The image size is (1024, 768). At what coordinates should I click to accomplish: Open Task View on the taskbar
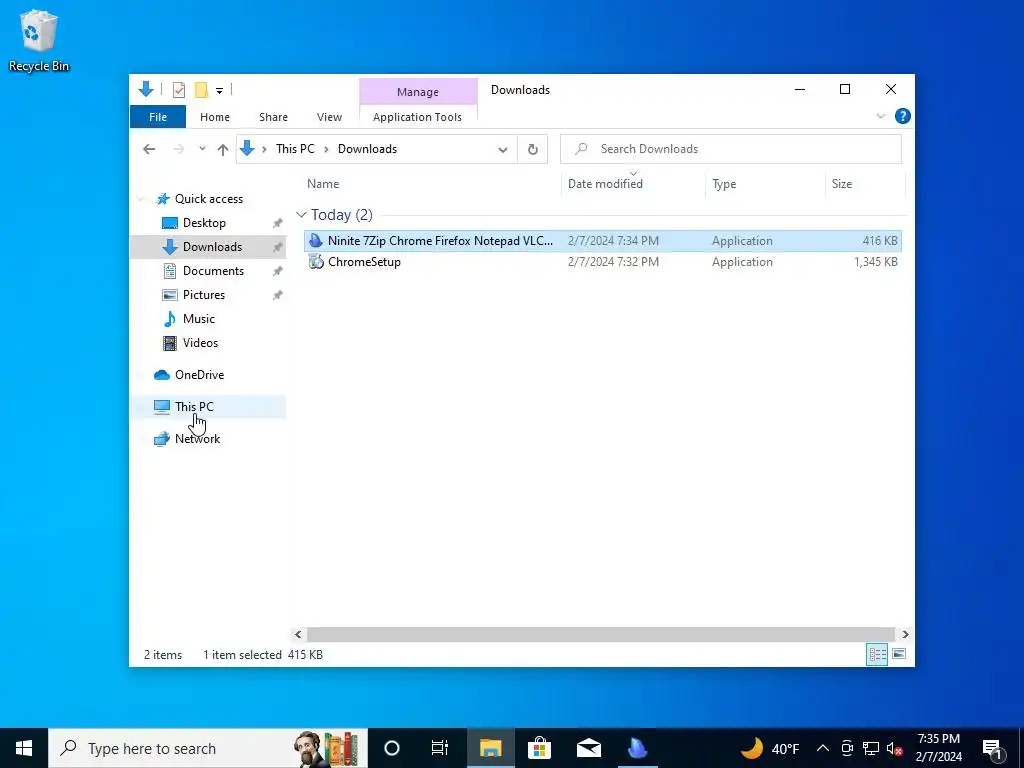(x=440, y=748)
